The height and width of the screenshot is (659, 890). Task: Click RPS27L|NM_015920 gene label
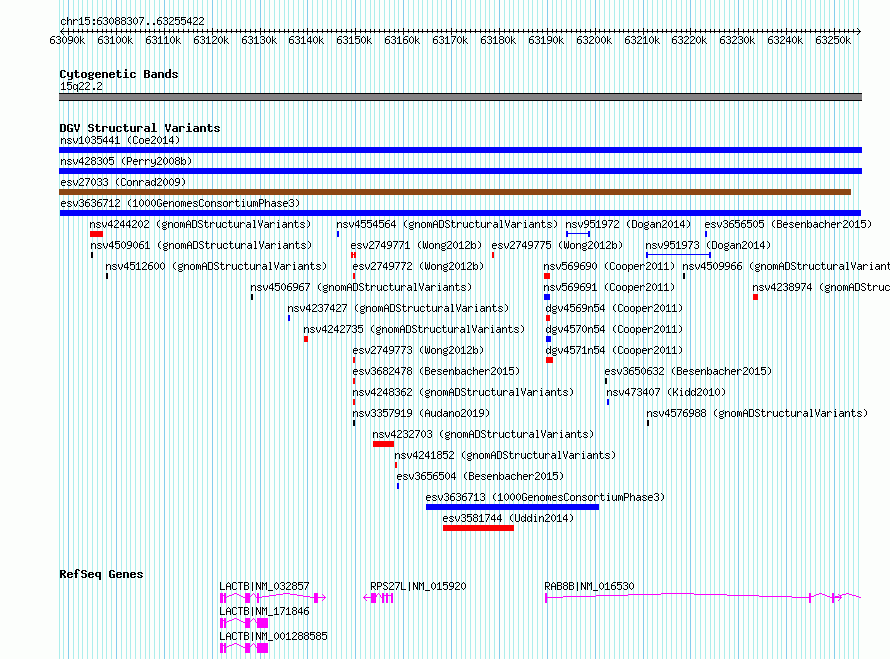[418, 586]
